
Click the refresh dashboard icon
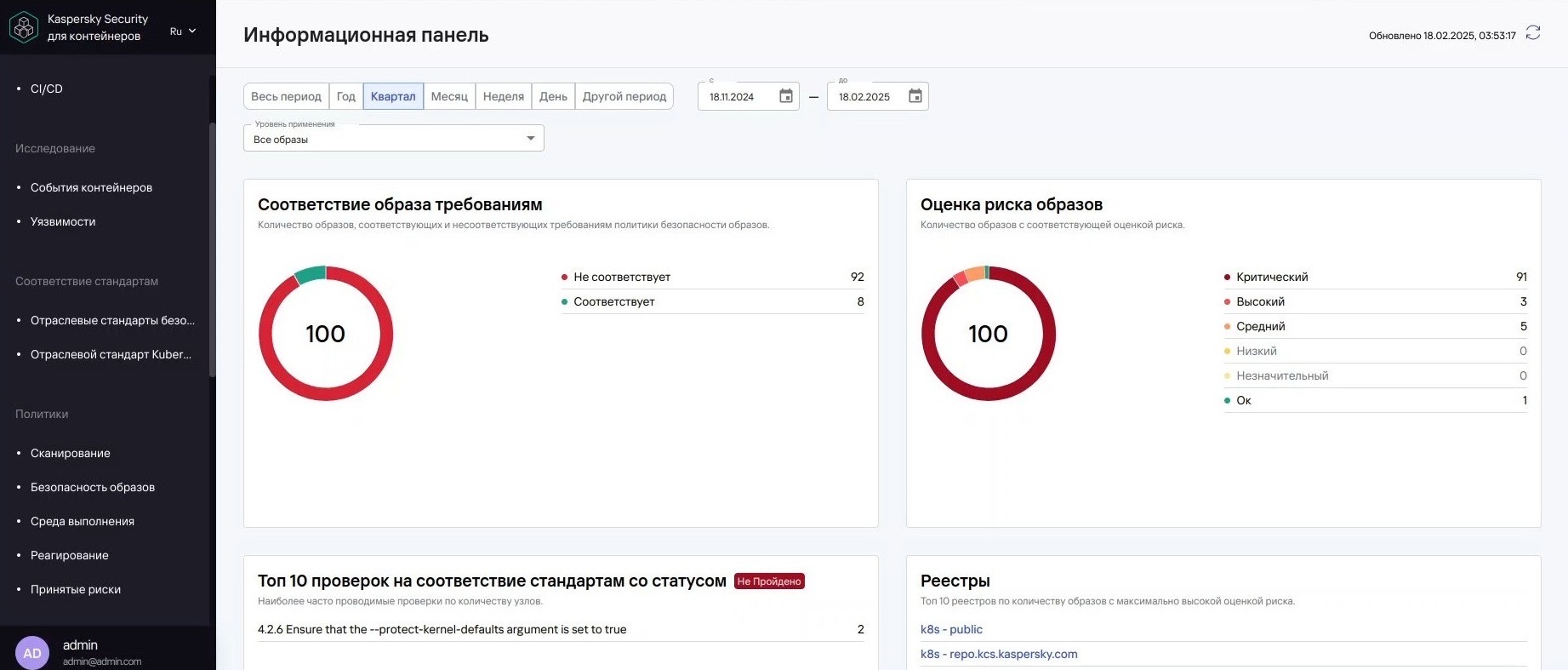1533,33
